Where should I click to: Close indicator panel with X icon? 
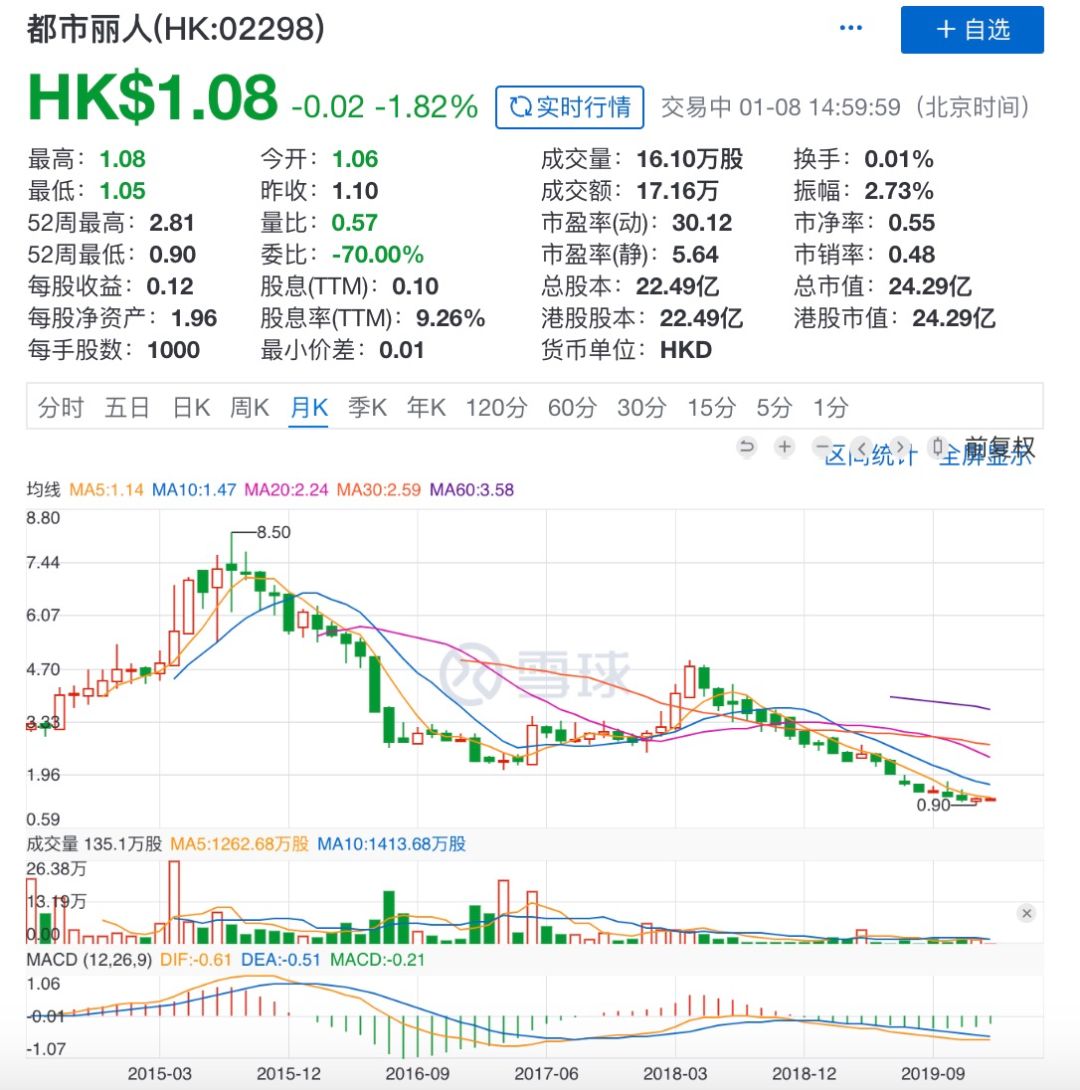click(1026, 913)
